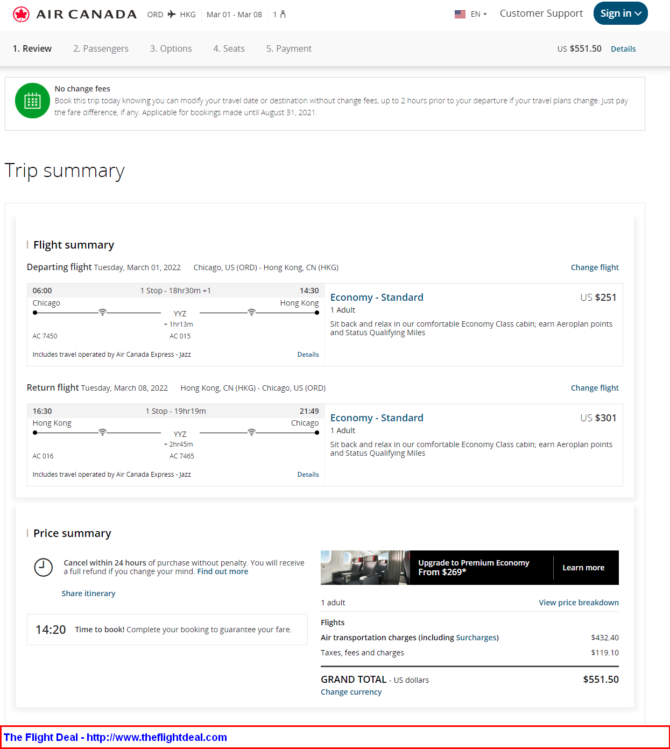
Task: Click Wi-Fi icon on Hong Kong to YYZ return segment
Action: tap(102, 432)
